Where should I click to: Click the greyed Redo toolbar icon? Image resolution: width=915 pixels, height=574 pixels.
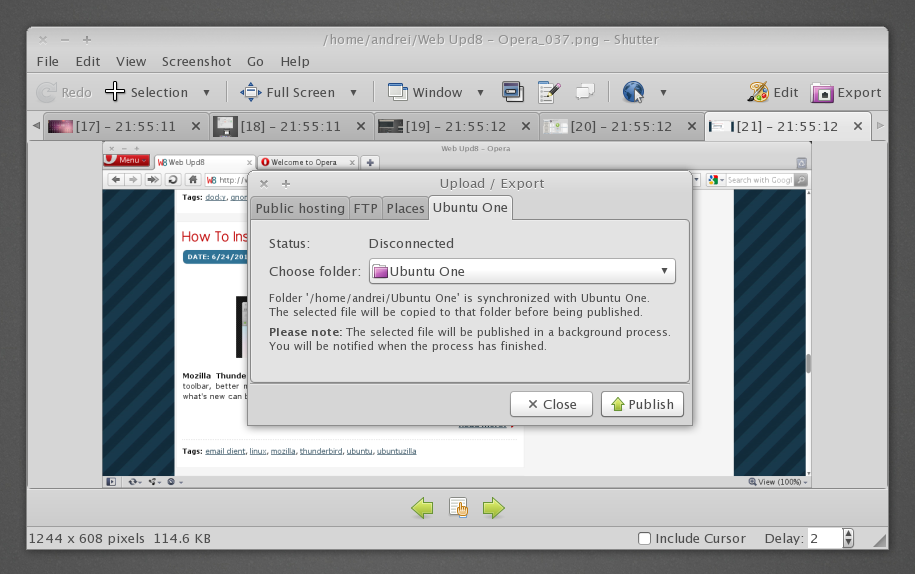[47, 93]
